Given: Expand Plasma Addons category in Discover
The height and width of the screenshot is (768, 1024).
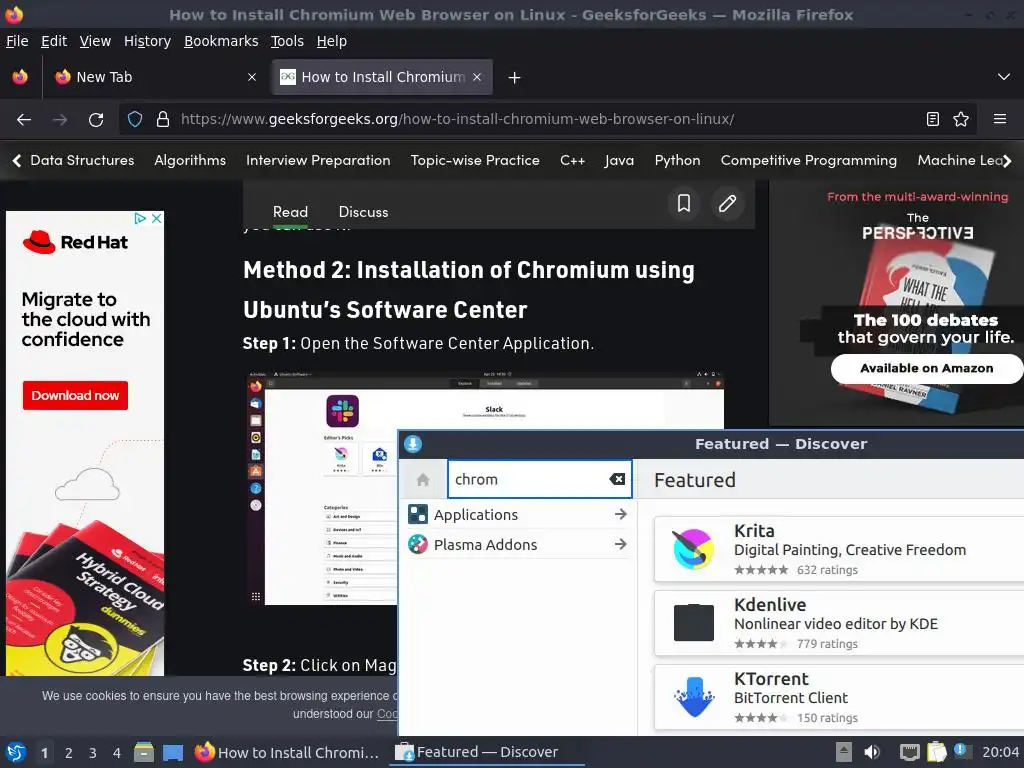Looking at the screenshot, I should (517, 545).
